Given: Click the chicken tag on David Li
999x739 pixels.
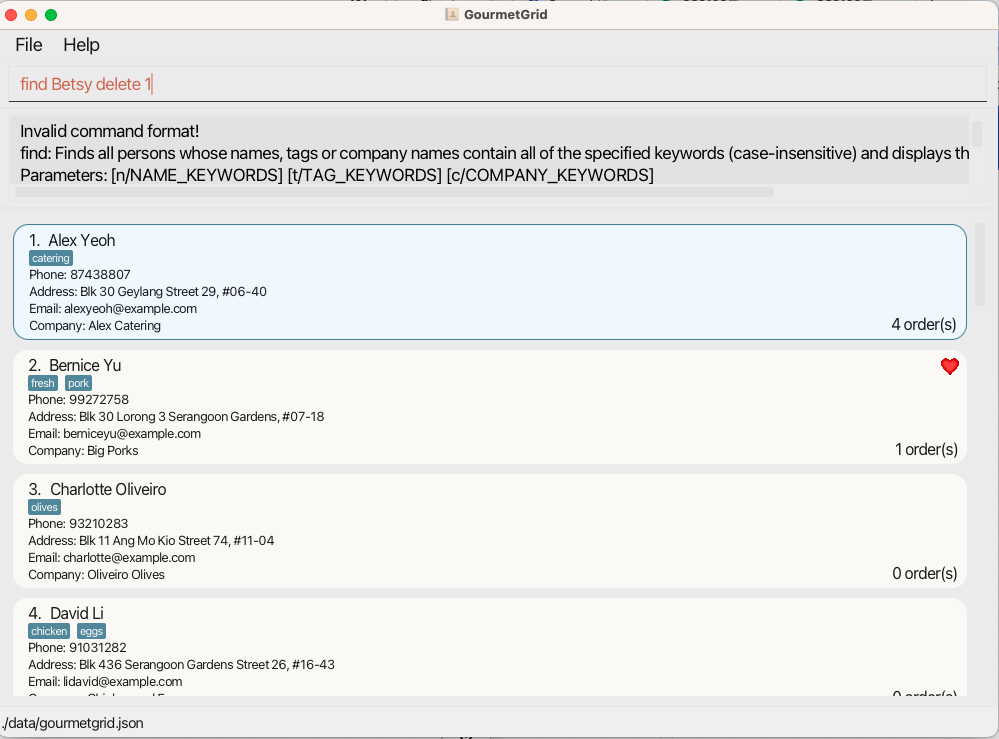Looking at the screenshot, I should (x=49, y=631).
